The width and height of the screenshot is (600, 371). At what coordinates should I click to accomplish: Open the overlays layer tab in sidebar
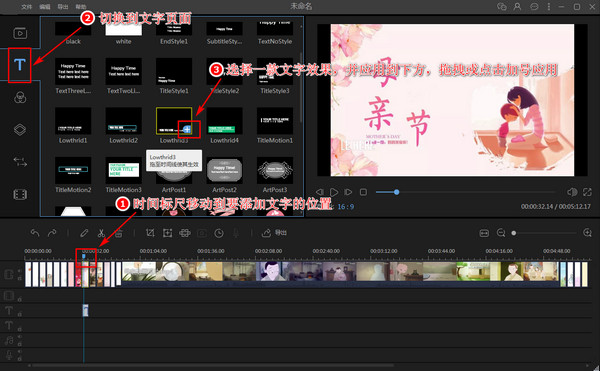click(x=20, y=130)
